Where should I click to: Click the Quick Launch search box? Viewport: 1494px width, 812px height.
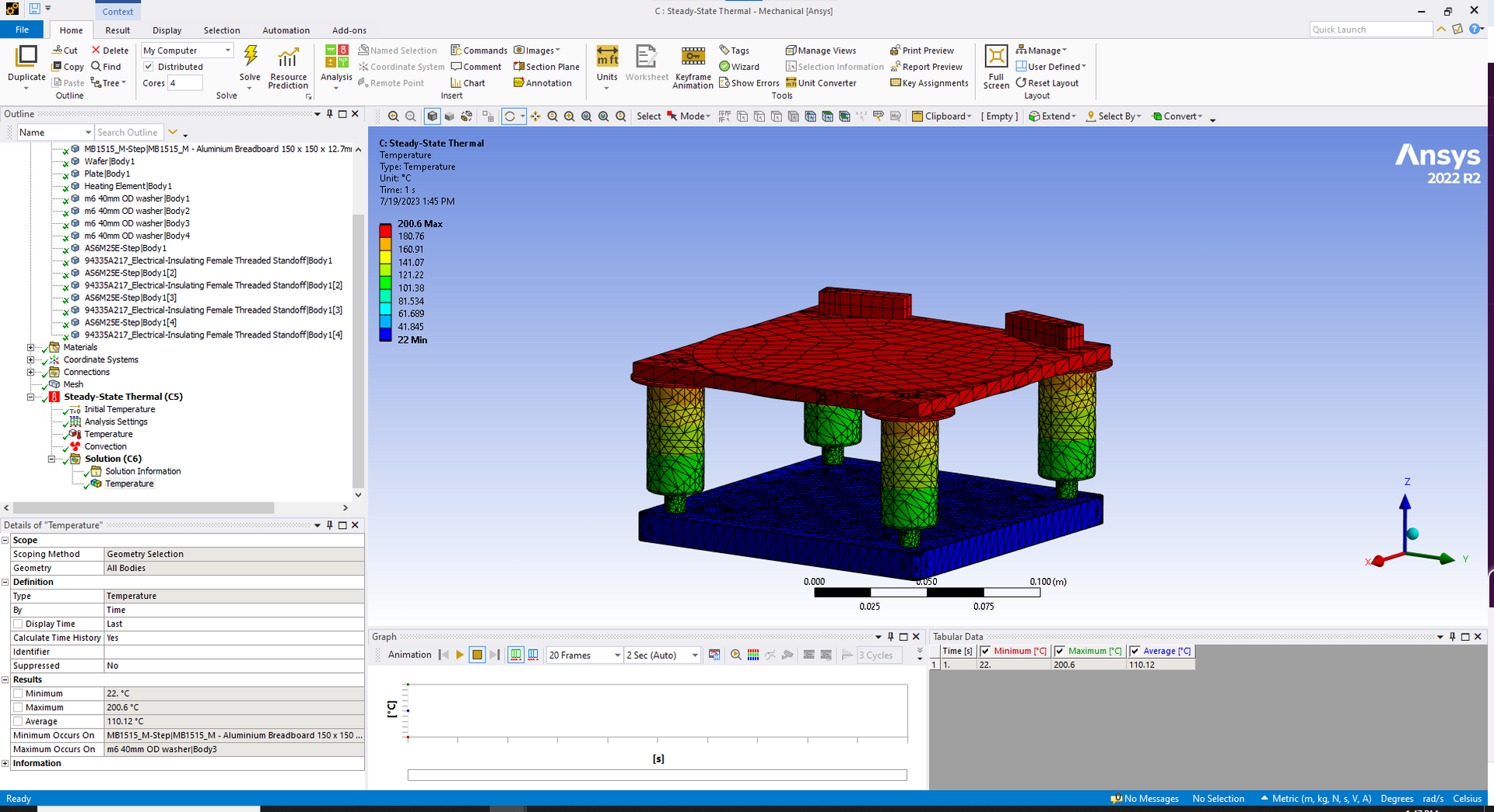[1371, 30]
